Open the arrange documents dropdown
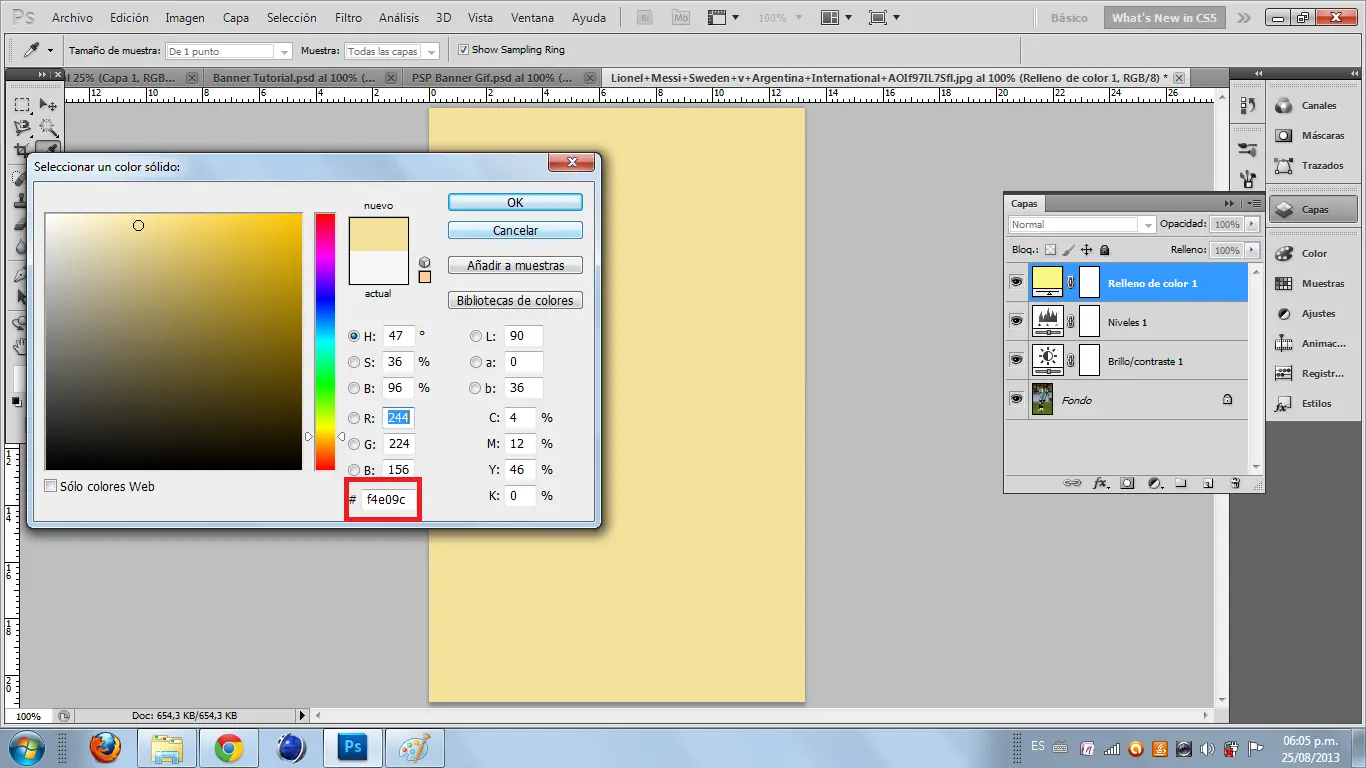 point(835,18)
